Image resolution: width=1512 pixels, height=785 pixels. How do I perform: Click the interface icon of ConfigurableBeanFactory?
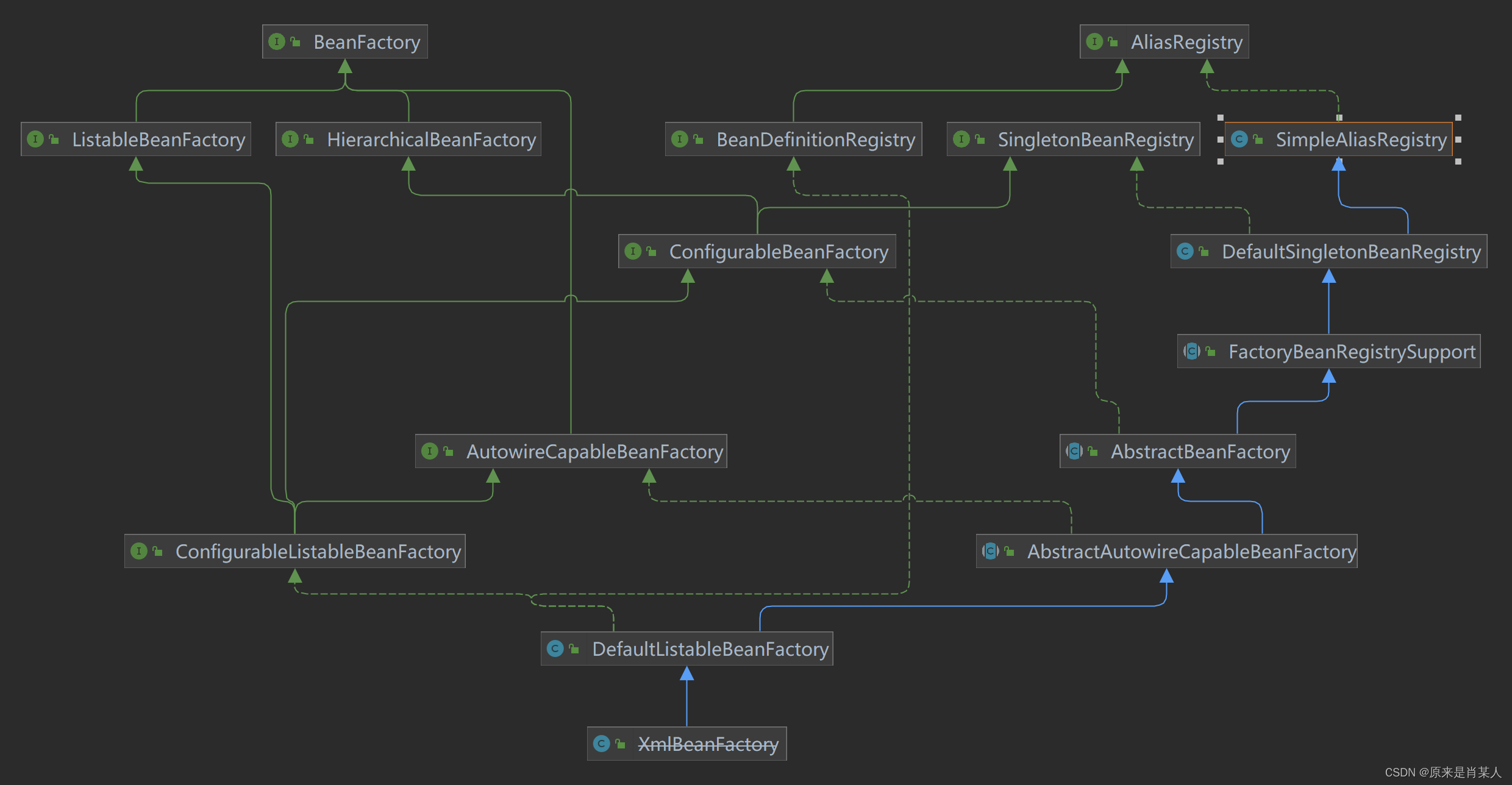[633, 252]
